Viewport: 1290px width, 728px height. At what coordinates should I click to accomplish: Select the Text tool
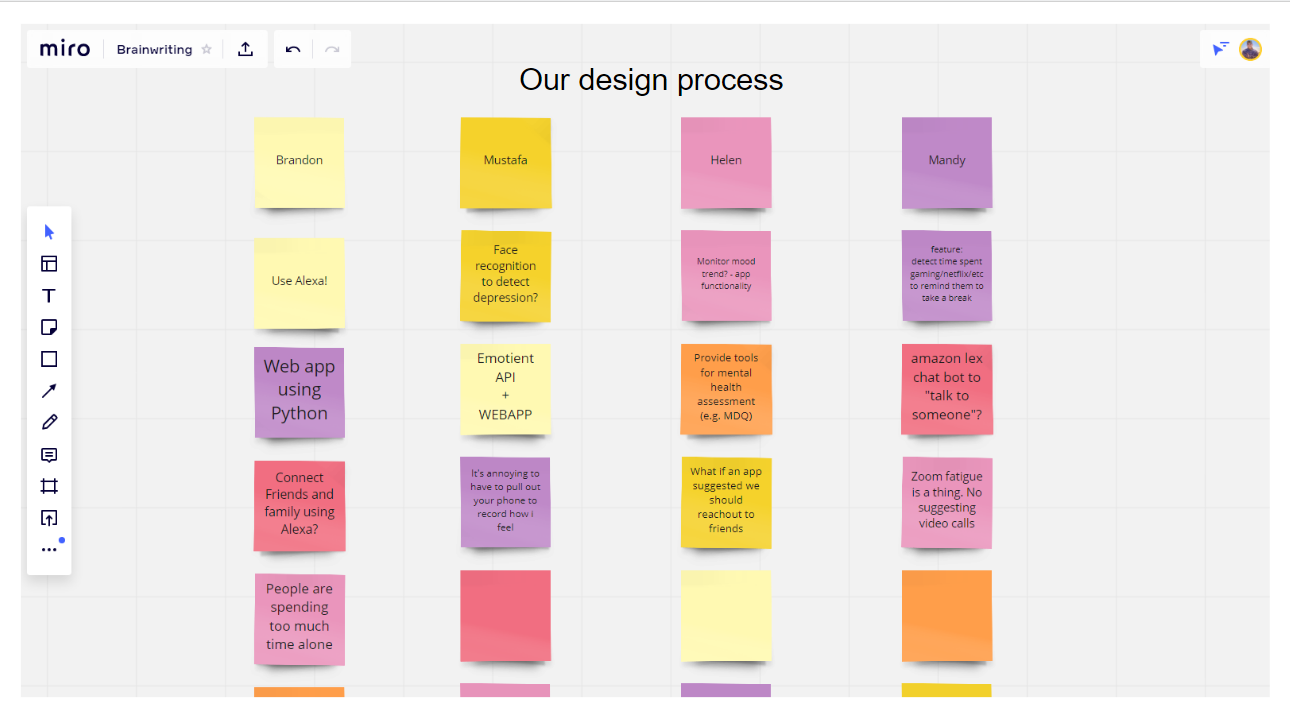click(49, 296)
